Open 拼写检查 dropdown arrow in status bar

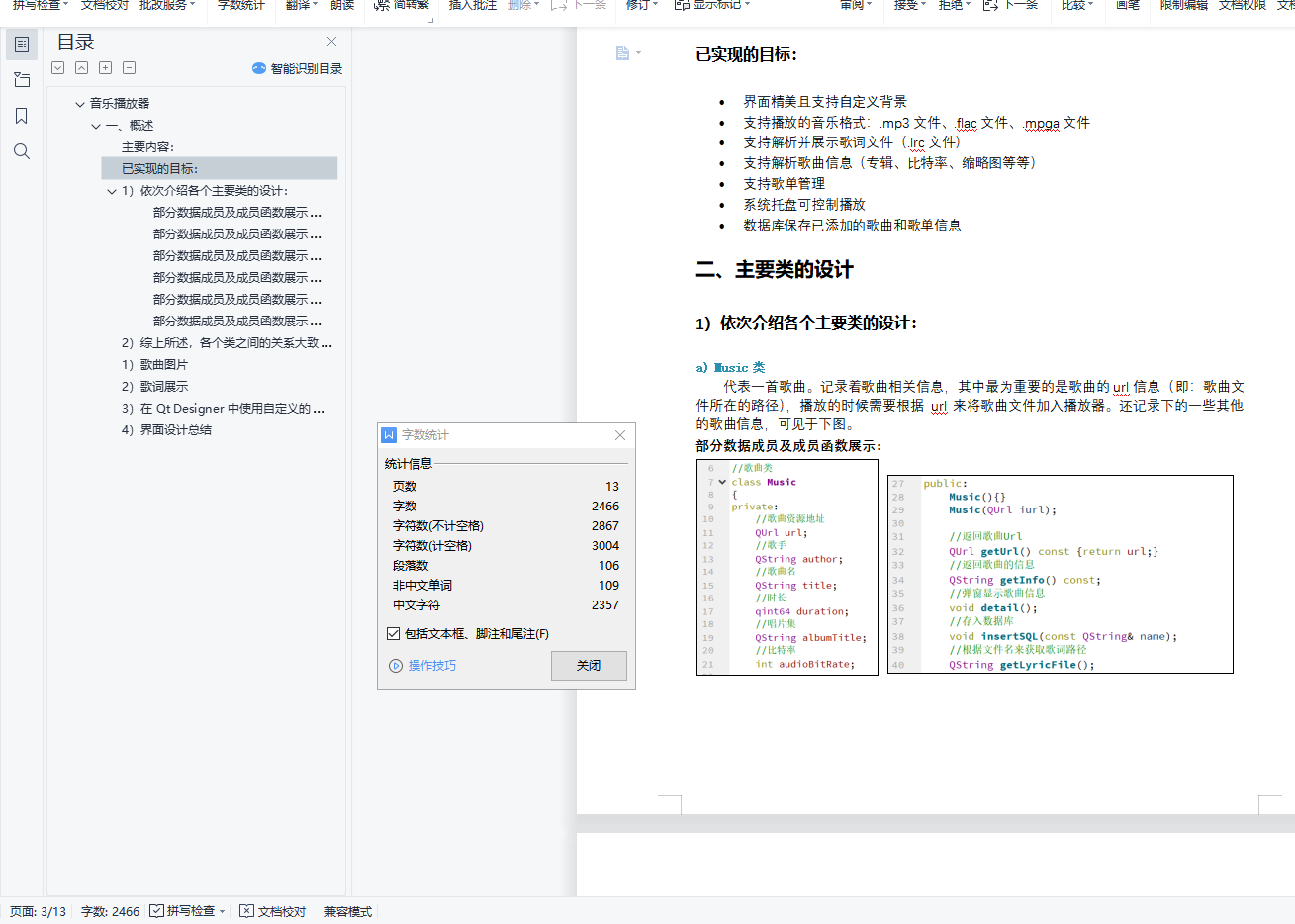coord(223,912)
